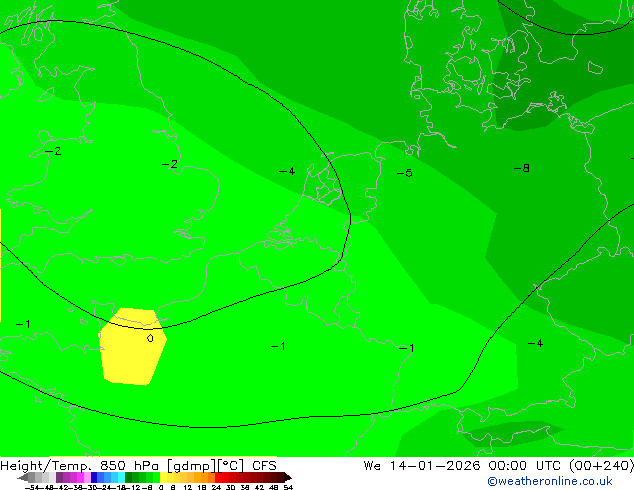Click the map title 'Height/Temp. 850 hPa'
This screenshot has height=490, width=634.
(x=80, y=466)
